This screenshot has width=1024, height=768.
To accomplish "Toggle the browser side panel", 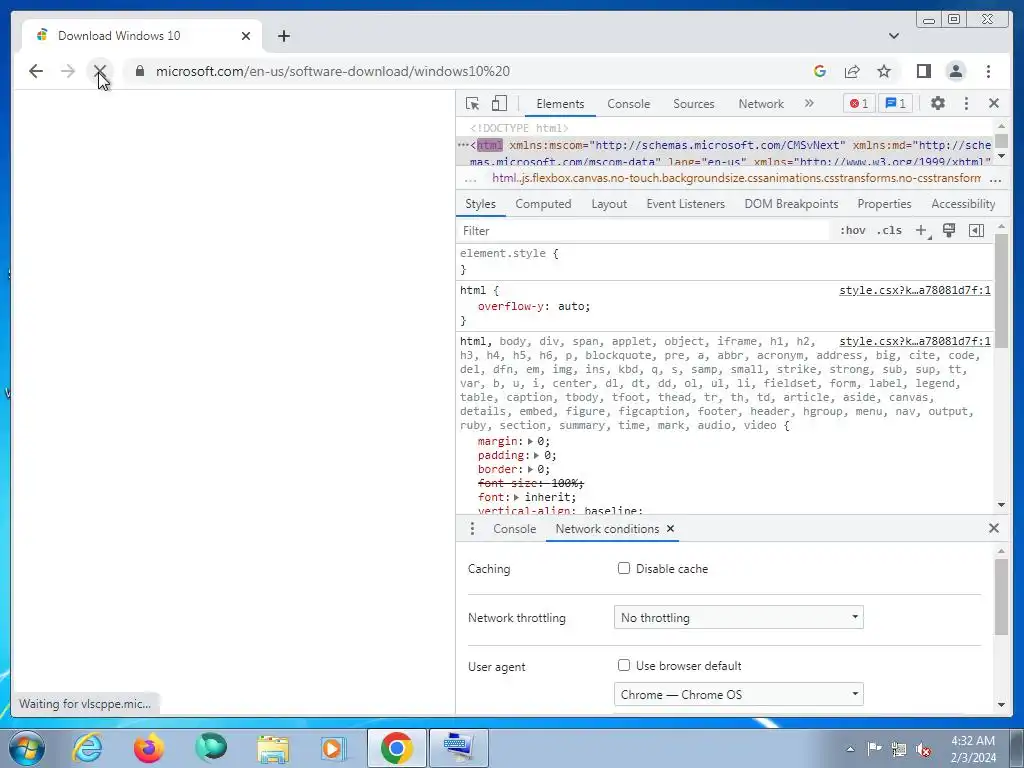I will 923,71.
